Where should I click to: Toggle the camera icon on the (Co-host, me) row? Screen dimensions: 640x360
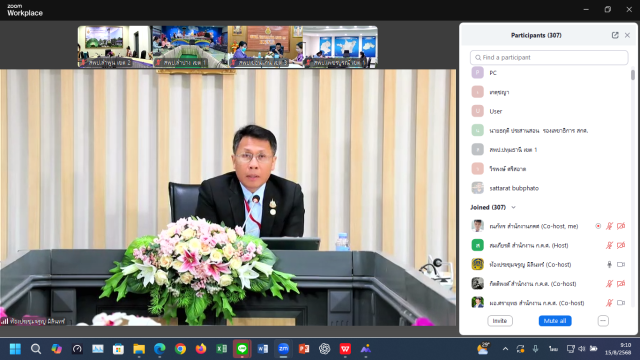coord(621,226)
